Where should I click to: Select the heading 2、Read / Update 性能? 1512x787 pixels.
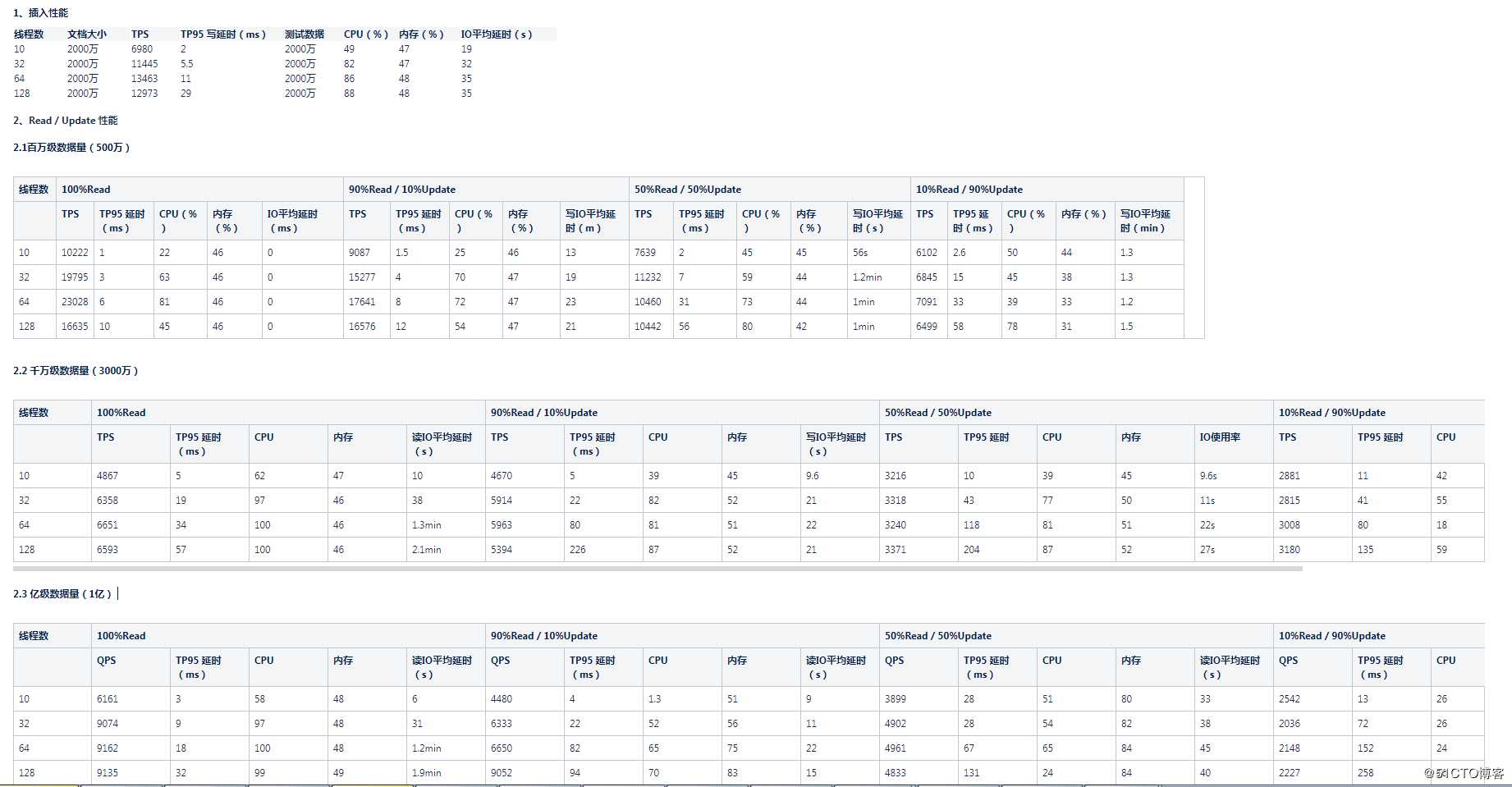[x=65, y=121]
